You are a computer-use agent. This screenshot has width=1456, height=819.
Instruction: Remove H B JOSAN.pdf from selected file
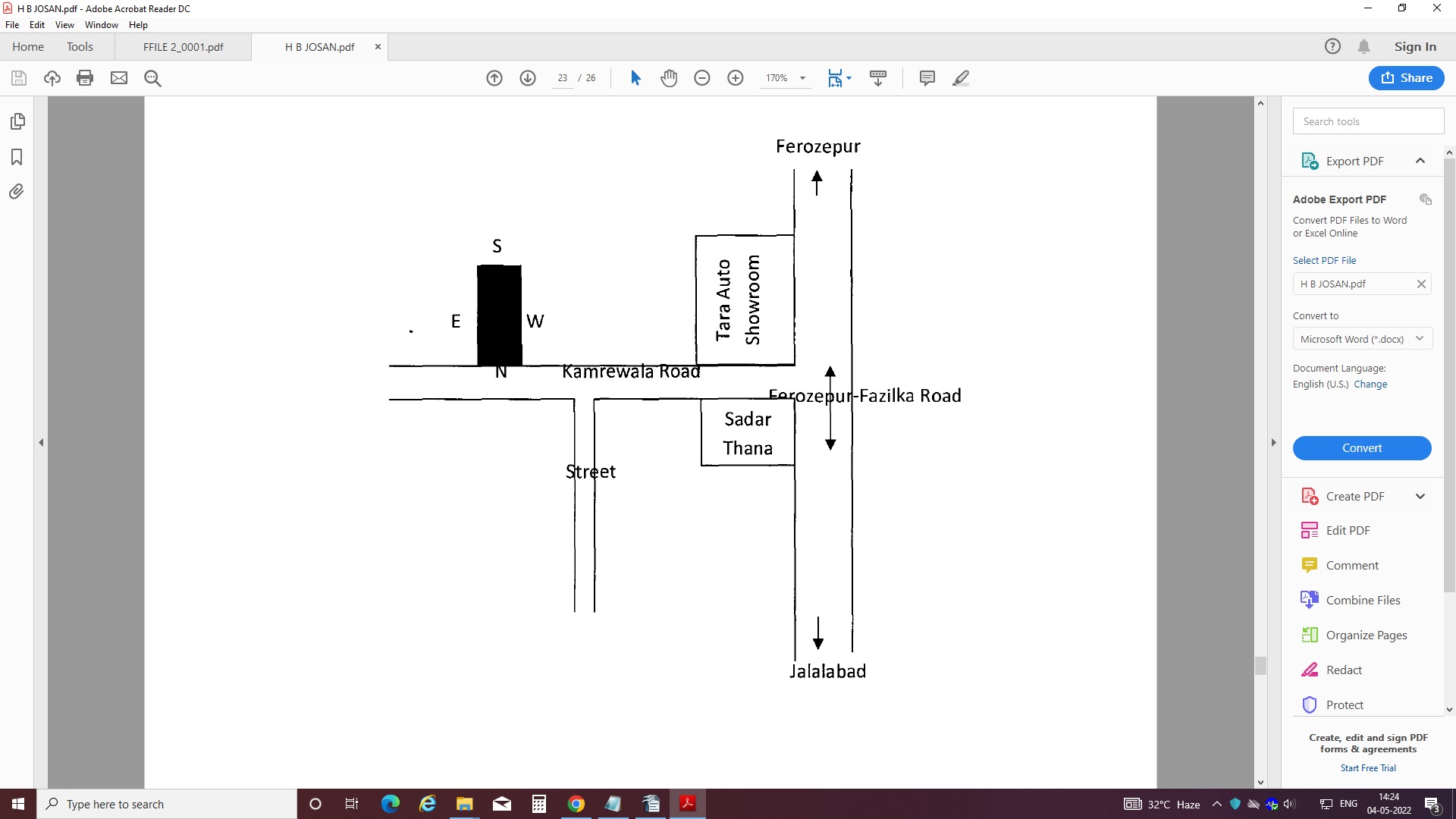(1421, 284)
